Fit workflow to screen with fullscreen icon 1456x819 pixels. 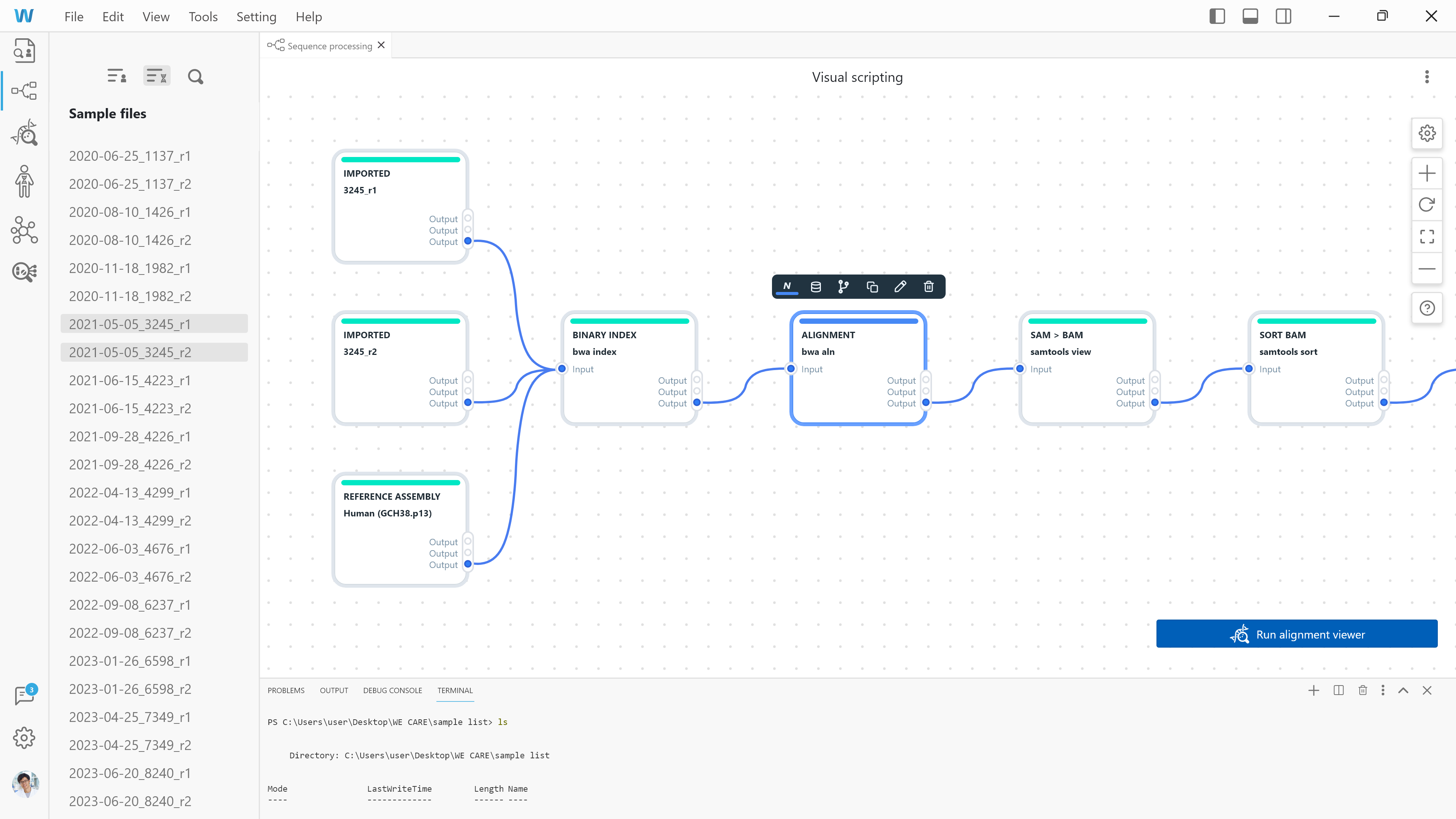point(1426,236)
